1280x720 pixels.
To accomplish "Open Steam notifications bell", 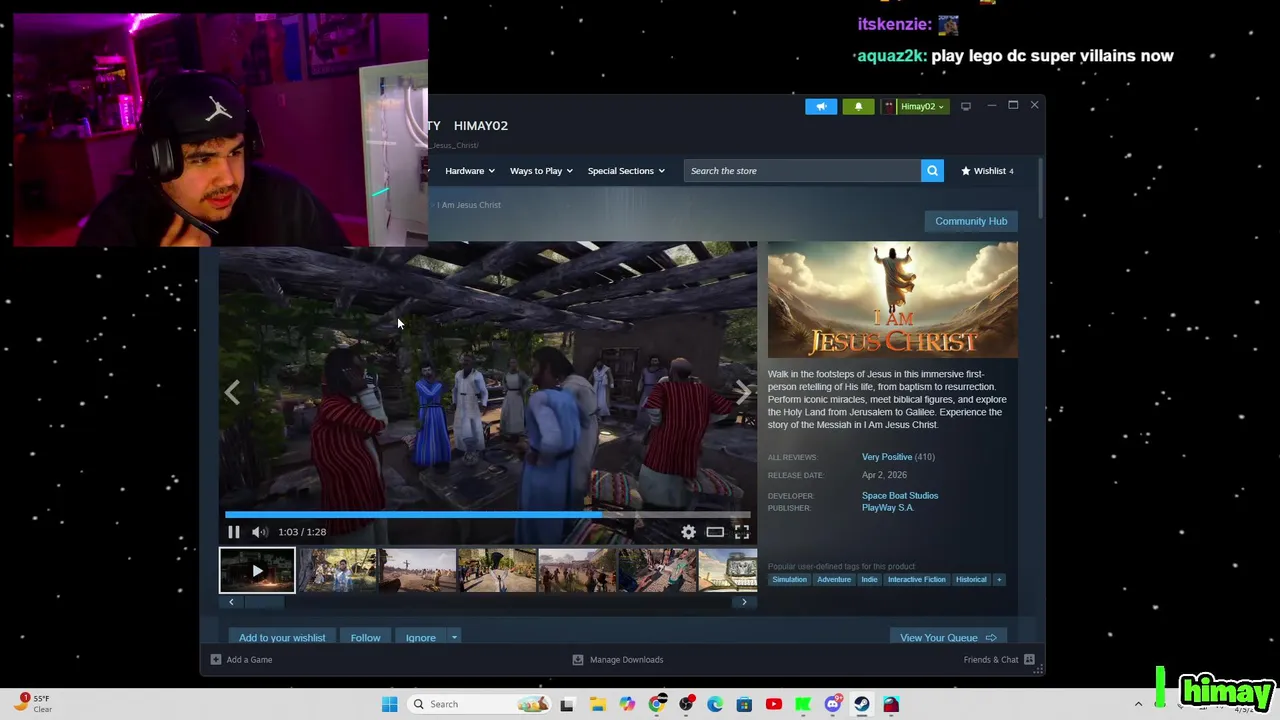I will pos(858,106).
